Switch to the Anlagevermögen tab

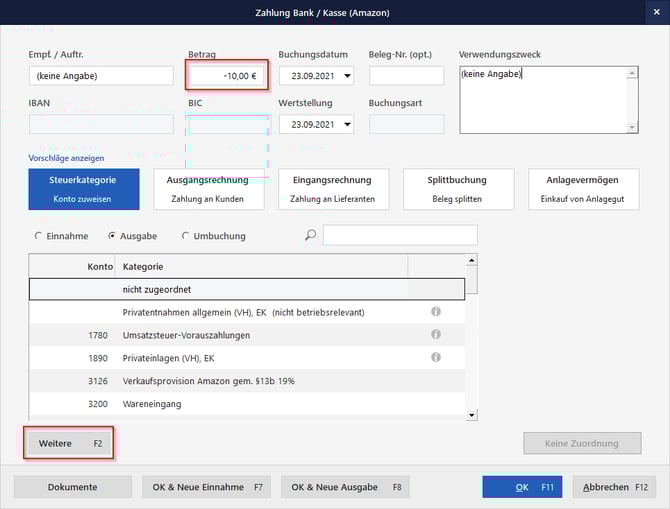(584, 189)
